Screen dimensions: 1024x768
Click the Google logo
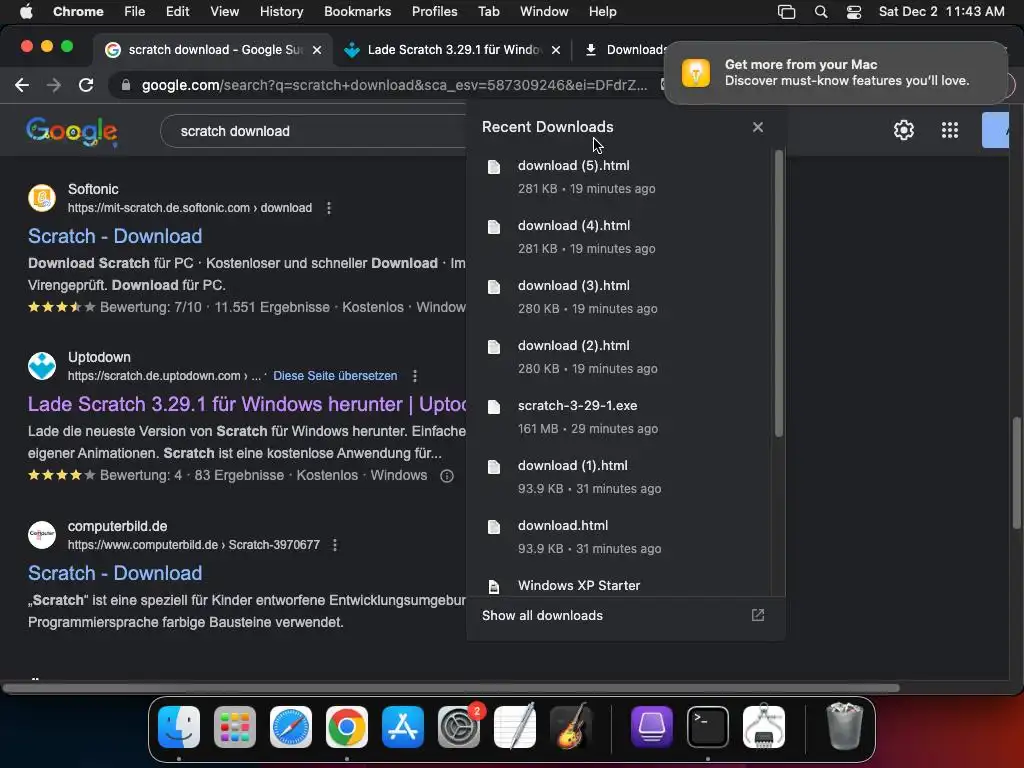pos(72,131)
